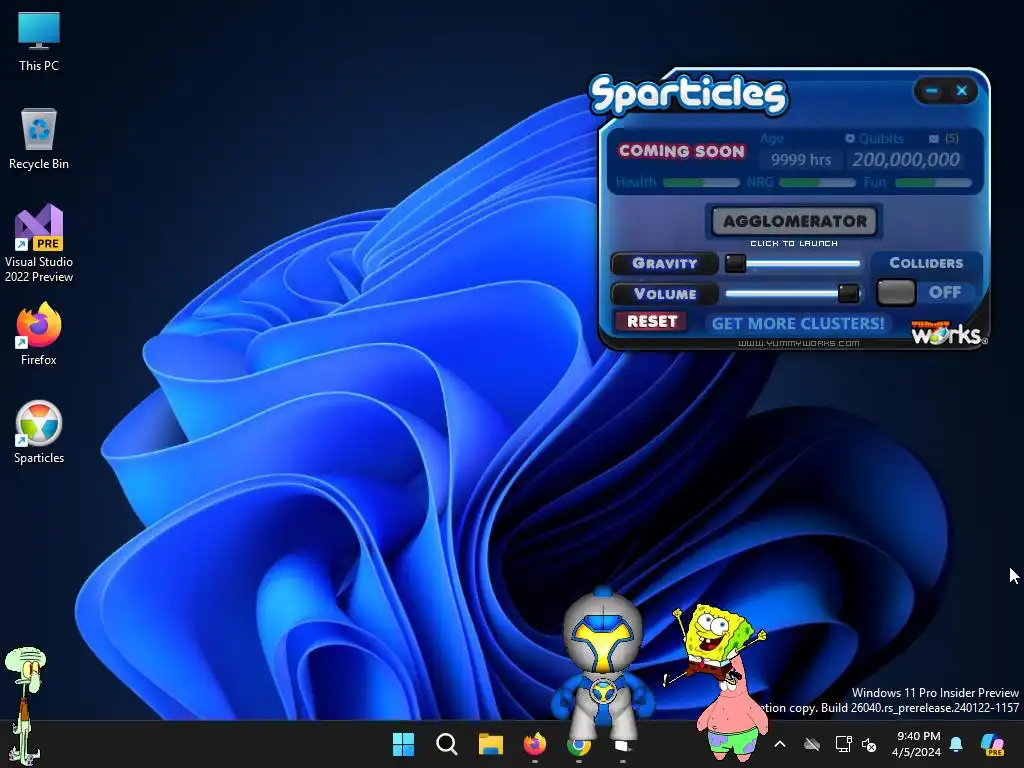Switch to Firefox in the taskbar
This screenshot has width=1024, height=768.
click(x=535, y=744)
